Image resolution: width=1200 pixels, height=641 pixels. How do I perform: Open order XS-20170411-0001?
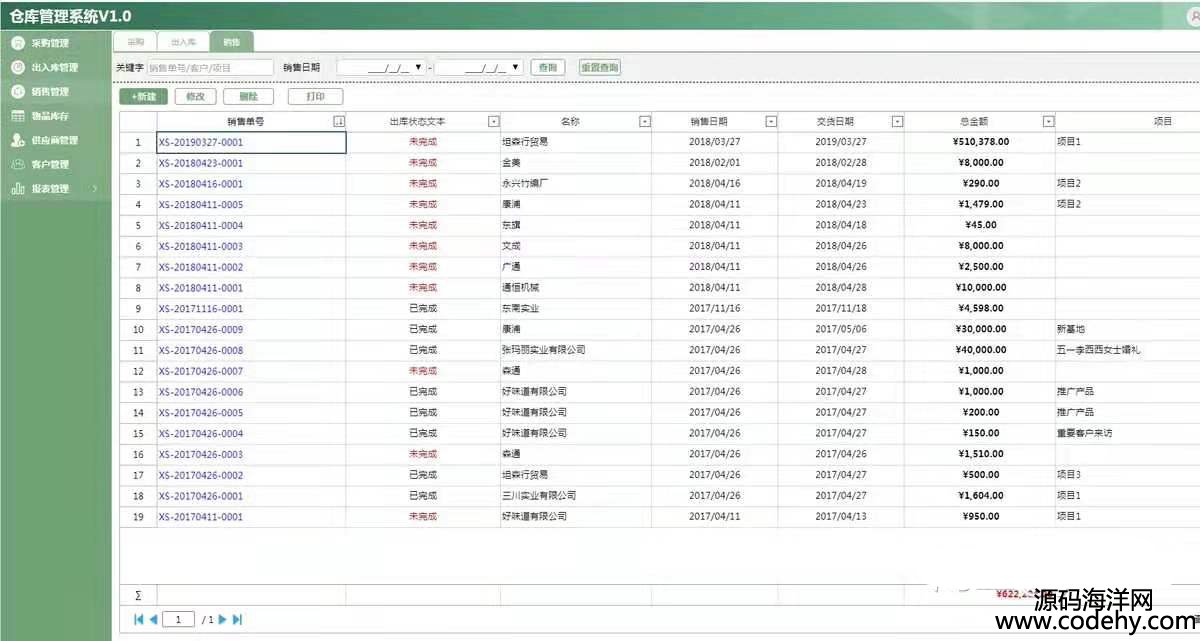click(x=201, y=516)
